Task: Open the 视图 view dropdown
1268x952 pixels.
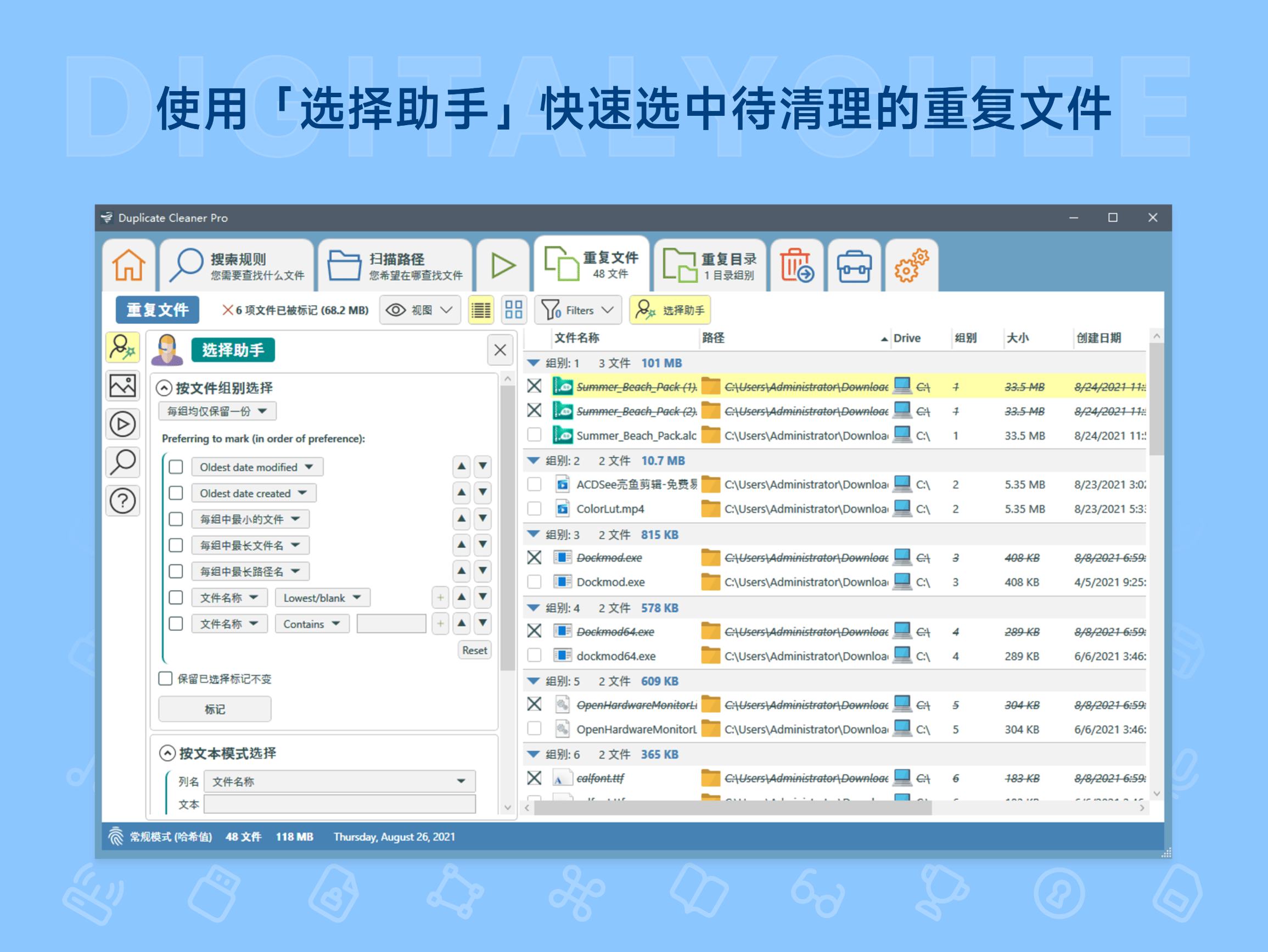Action: [x=419, y=310]
